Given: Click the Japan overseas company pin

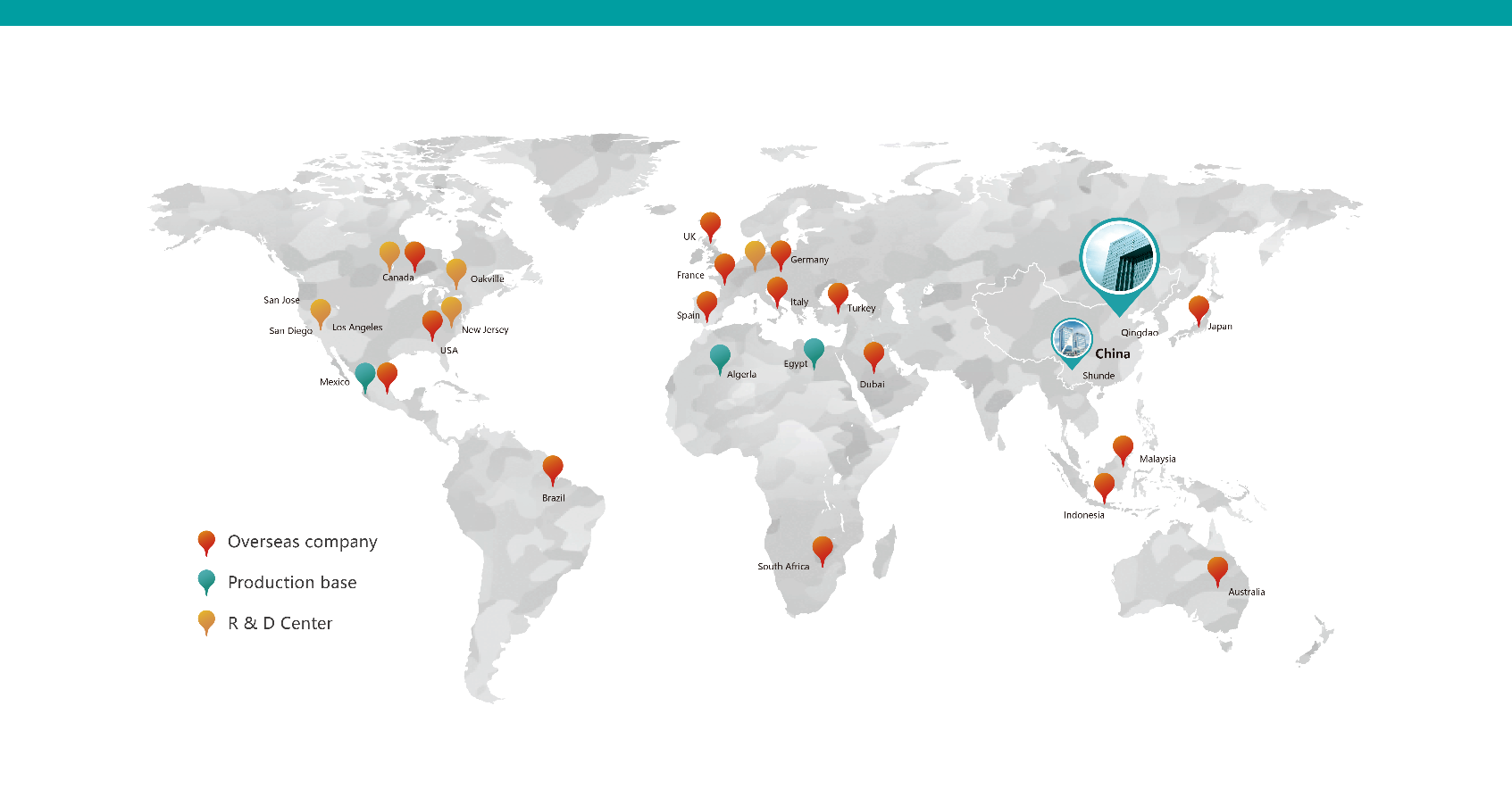Looking at the screenshot, I should (1199, 309).
